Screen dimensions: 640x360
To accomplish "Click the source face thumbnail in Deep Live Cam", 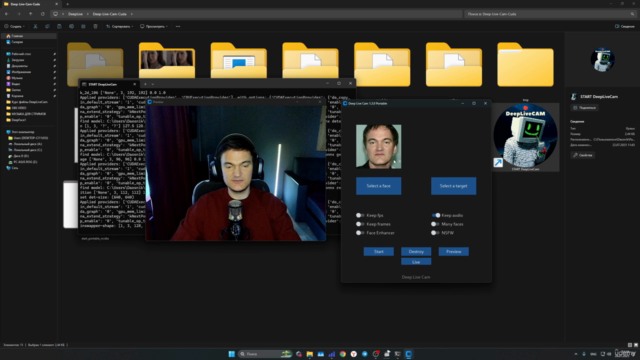I will click(378, 147).
